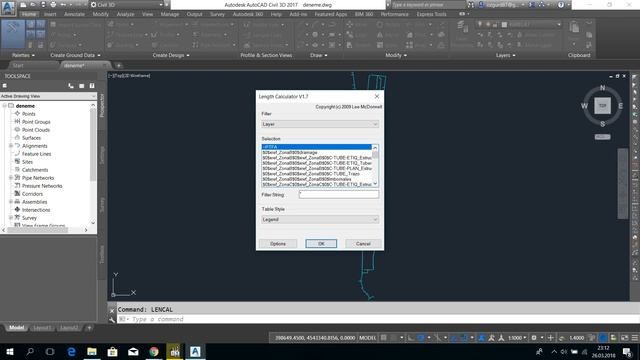Collapse the deneme drawing tree node
The height and width of the screenshot is (360, 640).
click(4, 106)
